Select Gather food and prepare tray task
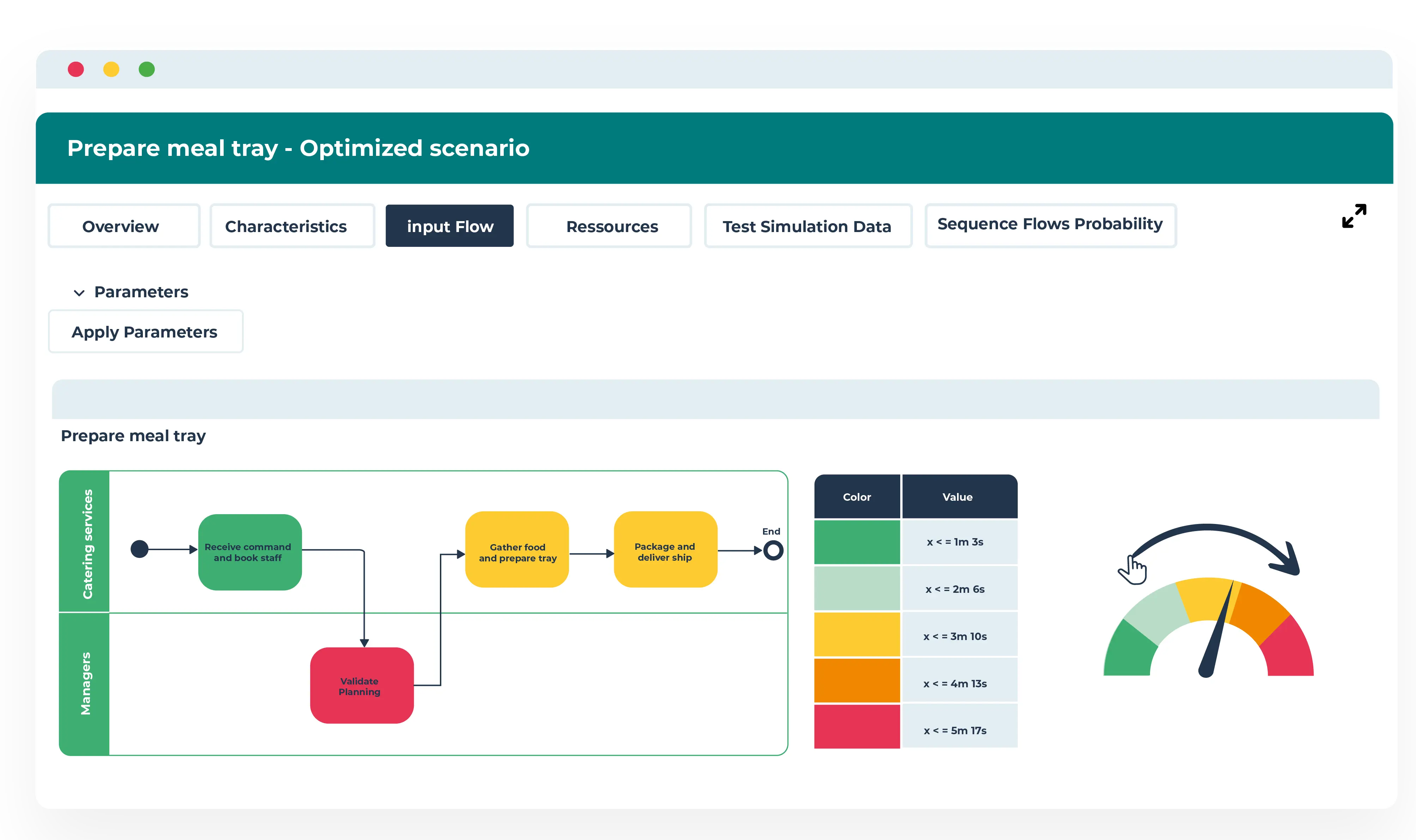The image size is (1416, 840). pyautogui.click(x=517, y=549)
